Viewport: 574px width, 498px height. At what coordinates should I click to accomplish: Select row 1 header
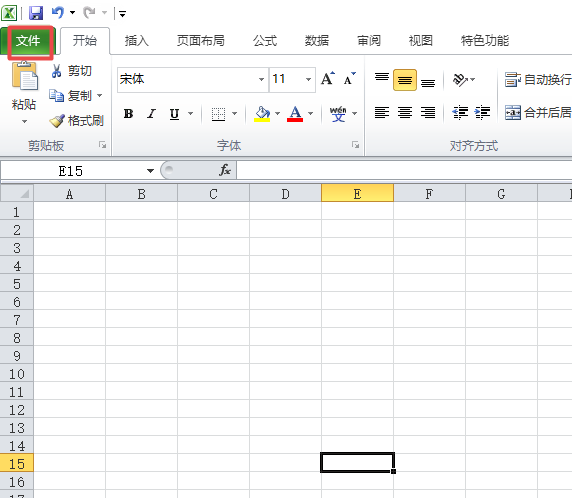[x=17, y=211]
